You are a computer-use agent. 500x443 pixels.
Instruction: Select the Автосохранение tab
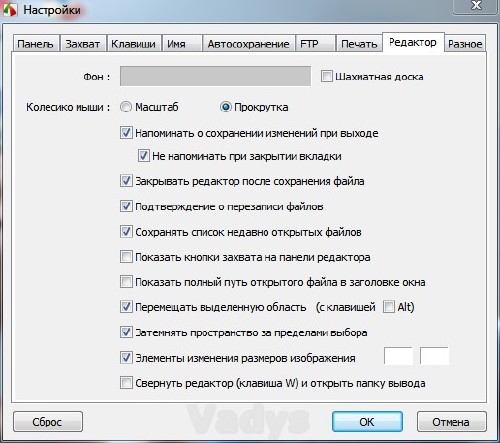249,44
